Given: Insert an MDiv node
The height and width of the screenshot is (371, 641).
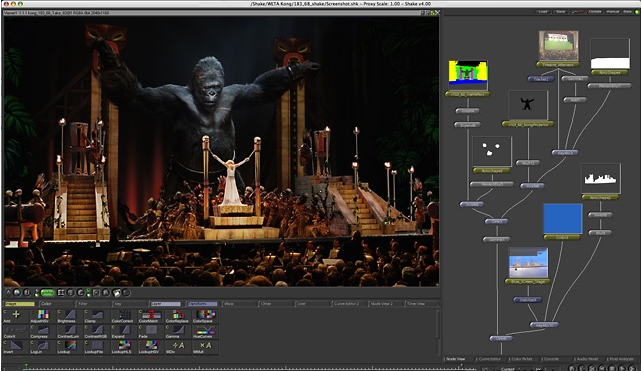Looking at the screenshot, I should tap(178, 346).
